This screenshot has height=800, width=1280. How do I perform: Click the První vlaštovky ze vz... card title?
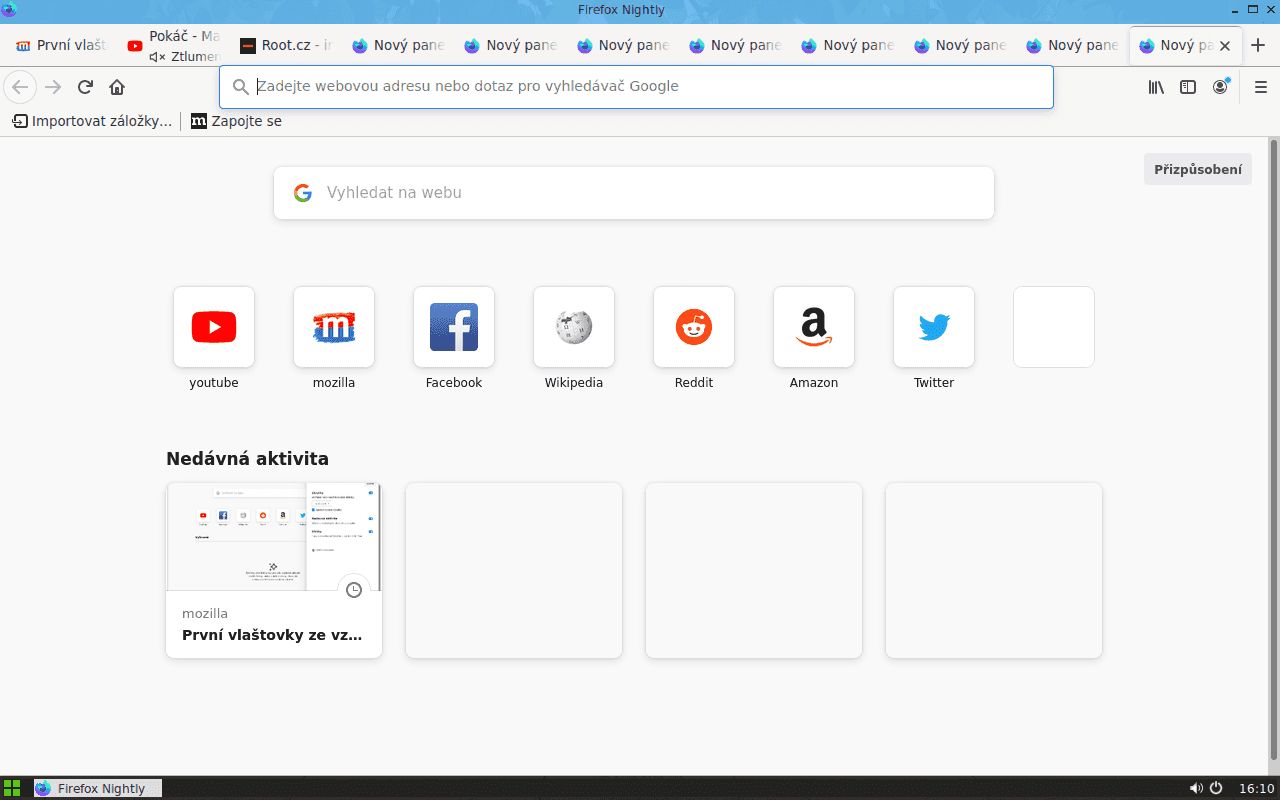click(x=272, y=635)
